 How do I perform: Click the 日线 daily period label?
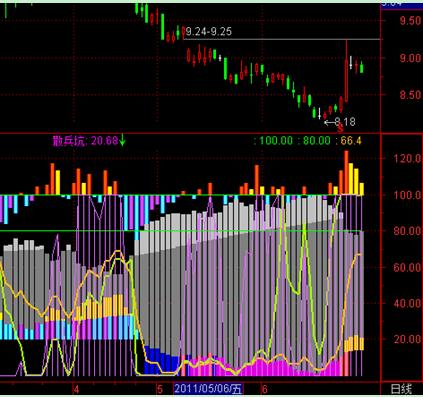(x=401, y=389)
